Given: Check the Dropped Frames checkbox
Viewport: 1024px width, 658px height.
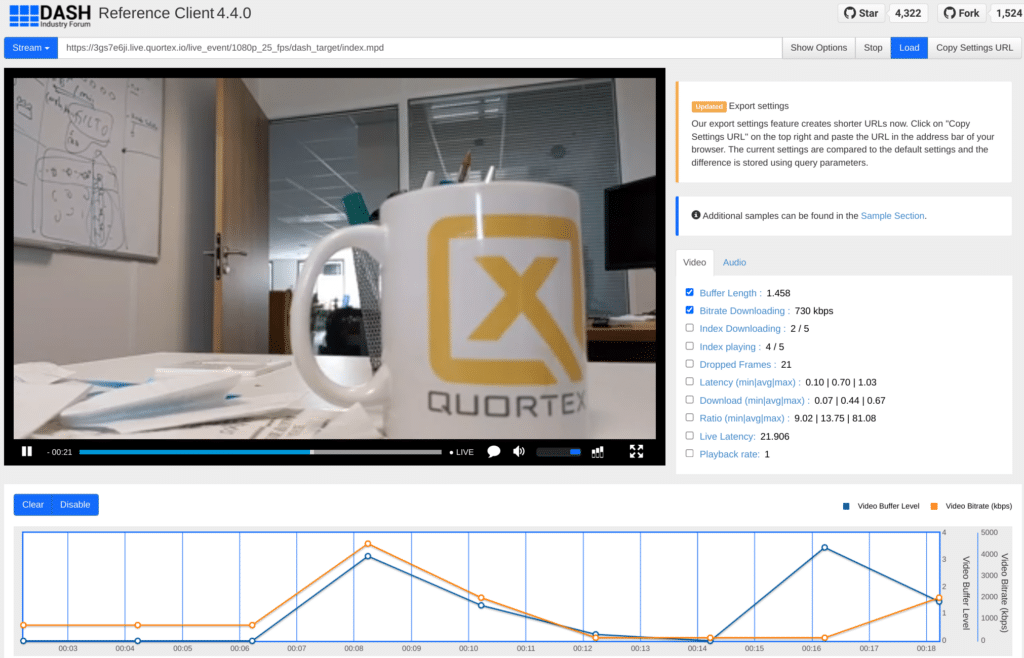Looking at the screenshot, I should [690, 364].
